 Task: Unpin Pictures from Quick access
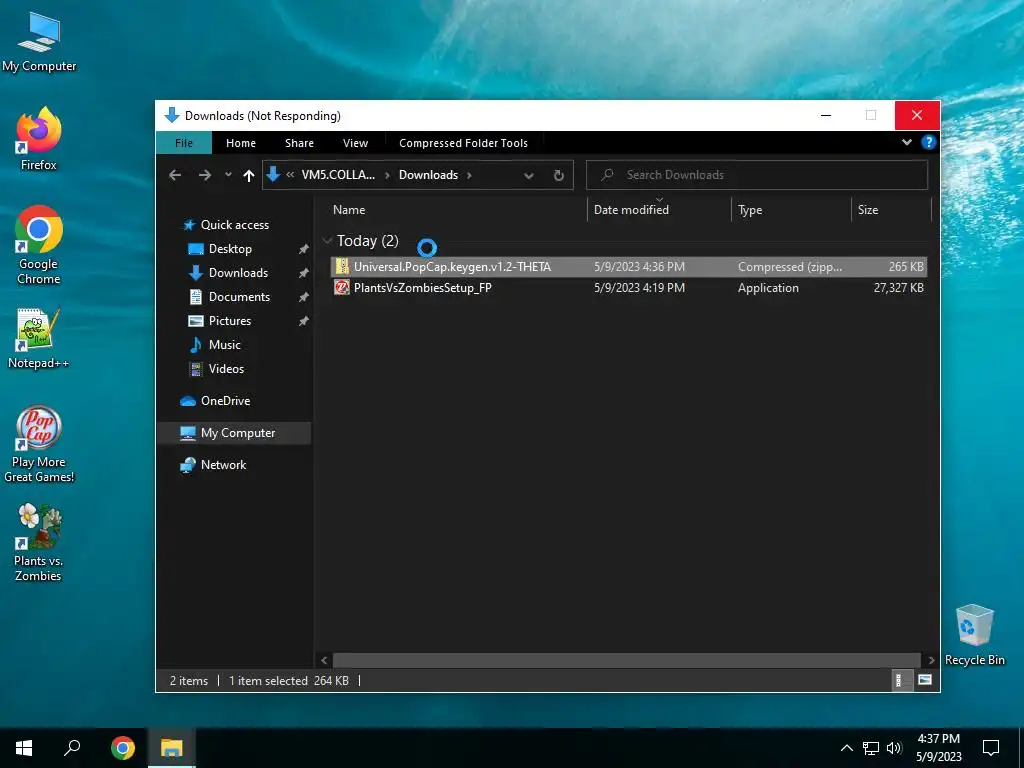304,321
